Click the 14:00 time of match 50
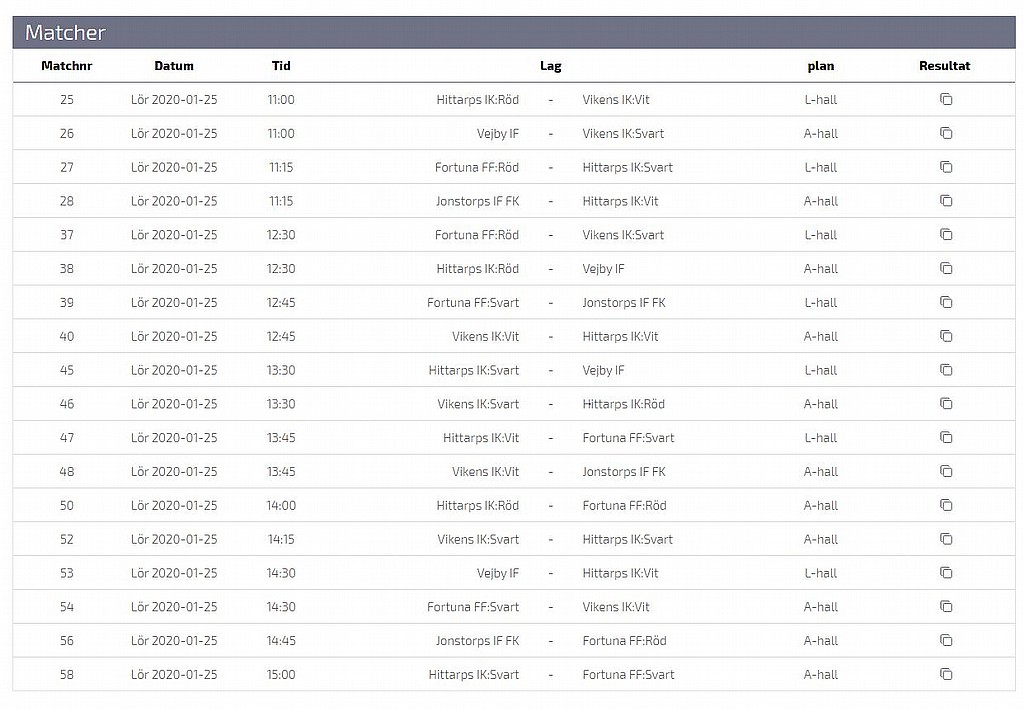This screenshot has height=711, width=1024. [281, 506]
